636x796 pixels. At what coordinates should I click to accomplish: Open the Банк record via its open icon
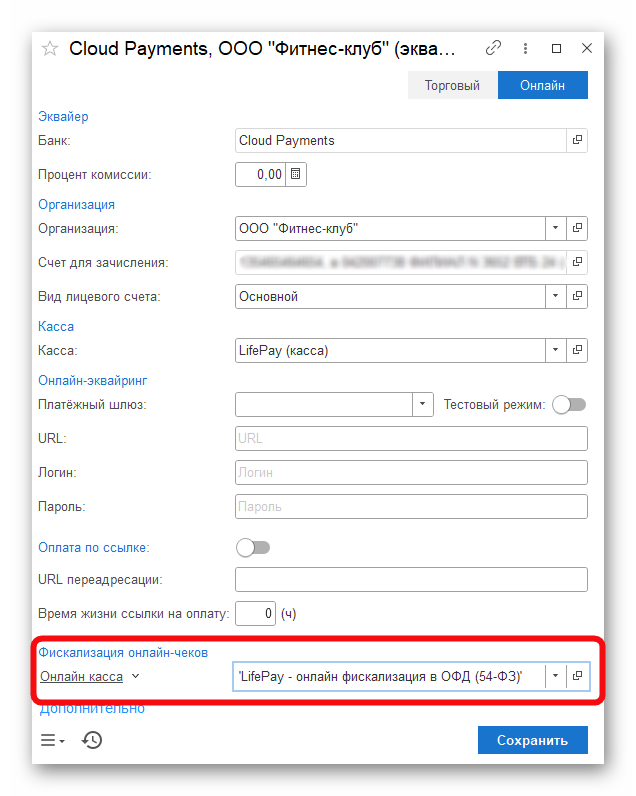point(577,140)
